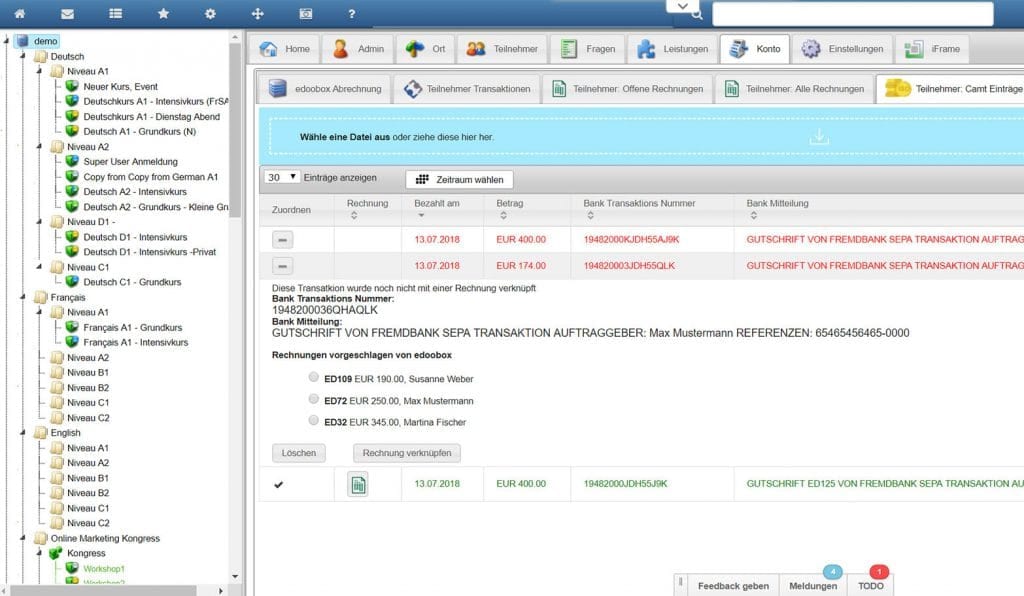
Task: Click the search magnifier icon
Action: click(x=697, y=14)
